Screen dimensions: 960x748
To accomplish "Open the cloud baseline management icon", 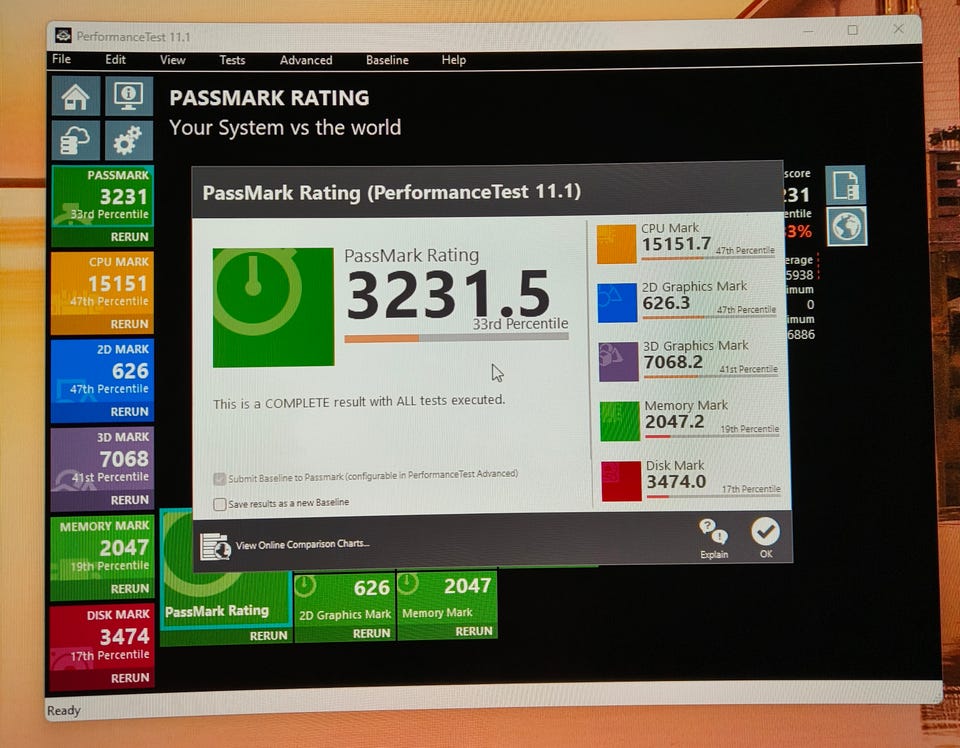I will pos(76,140).
